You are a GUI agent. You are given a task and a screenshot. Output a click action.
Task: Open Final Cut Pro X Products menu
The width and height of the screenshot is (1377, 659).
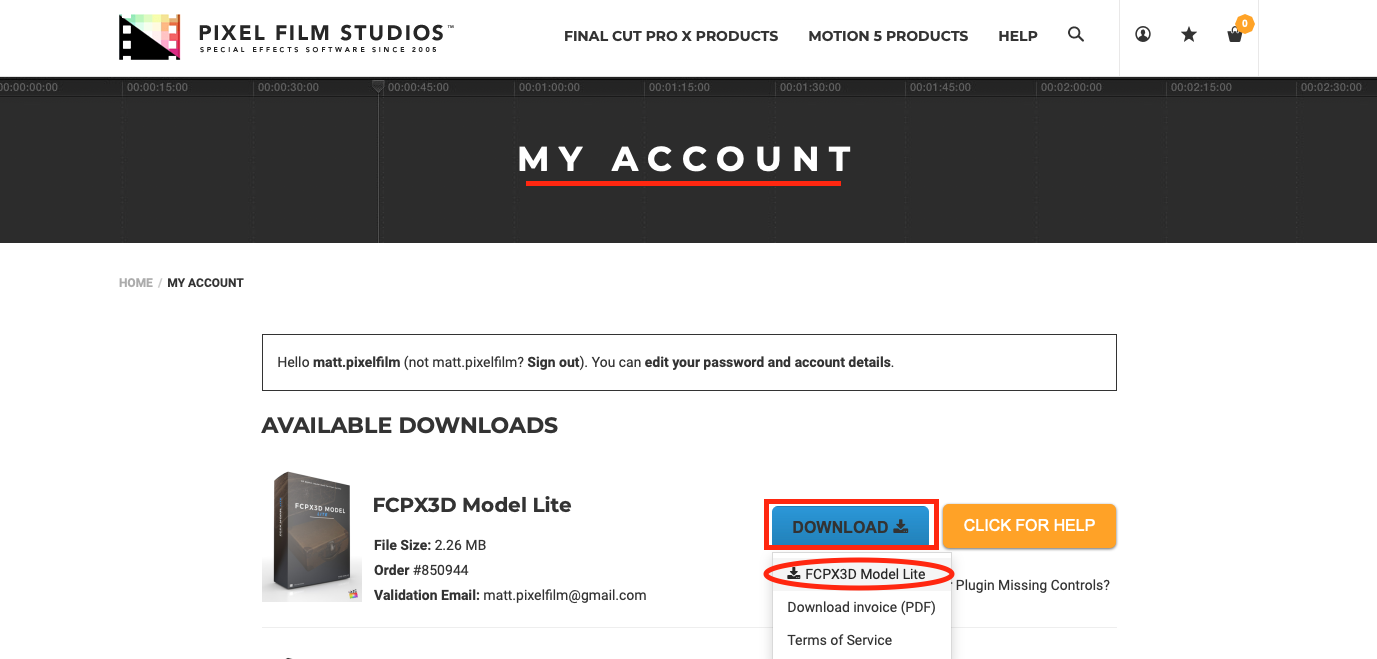tap(671, 36)
